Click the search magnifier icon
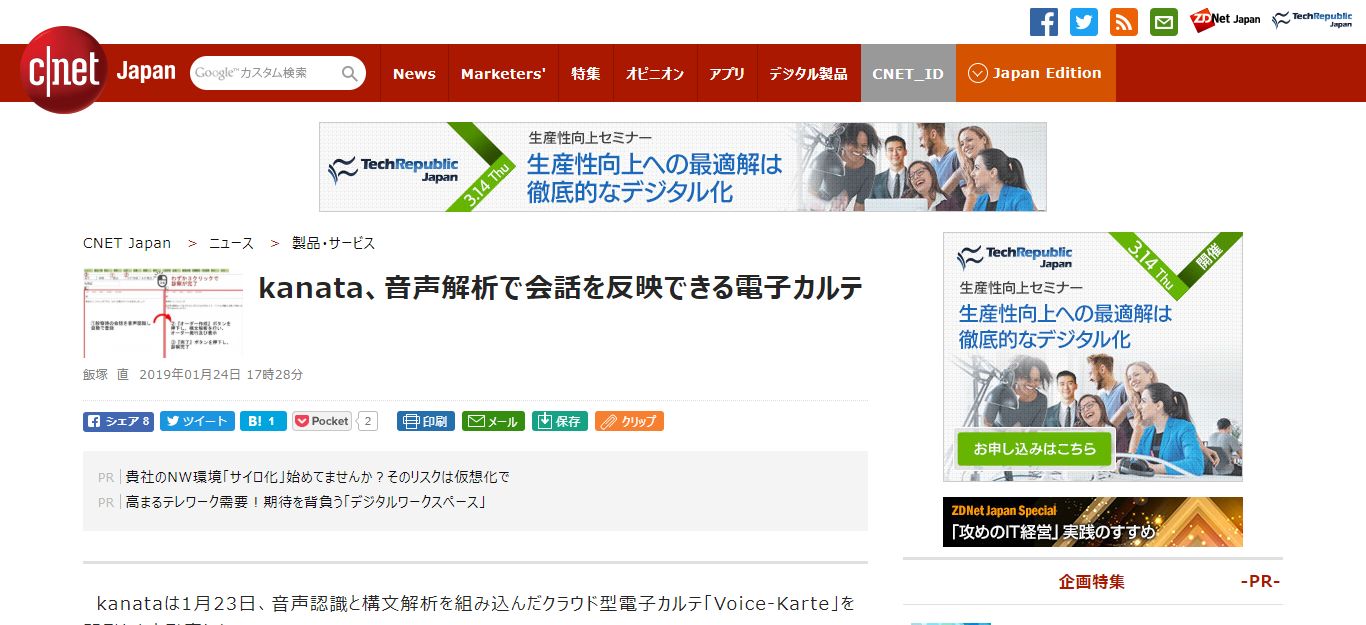The image size is (1366, 625). point(349,73)
